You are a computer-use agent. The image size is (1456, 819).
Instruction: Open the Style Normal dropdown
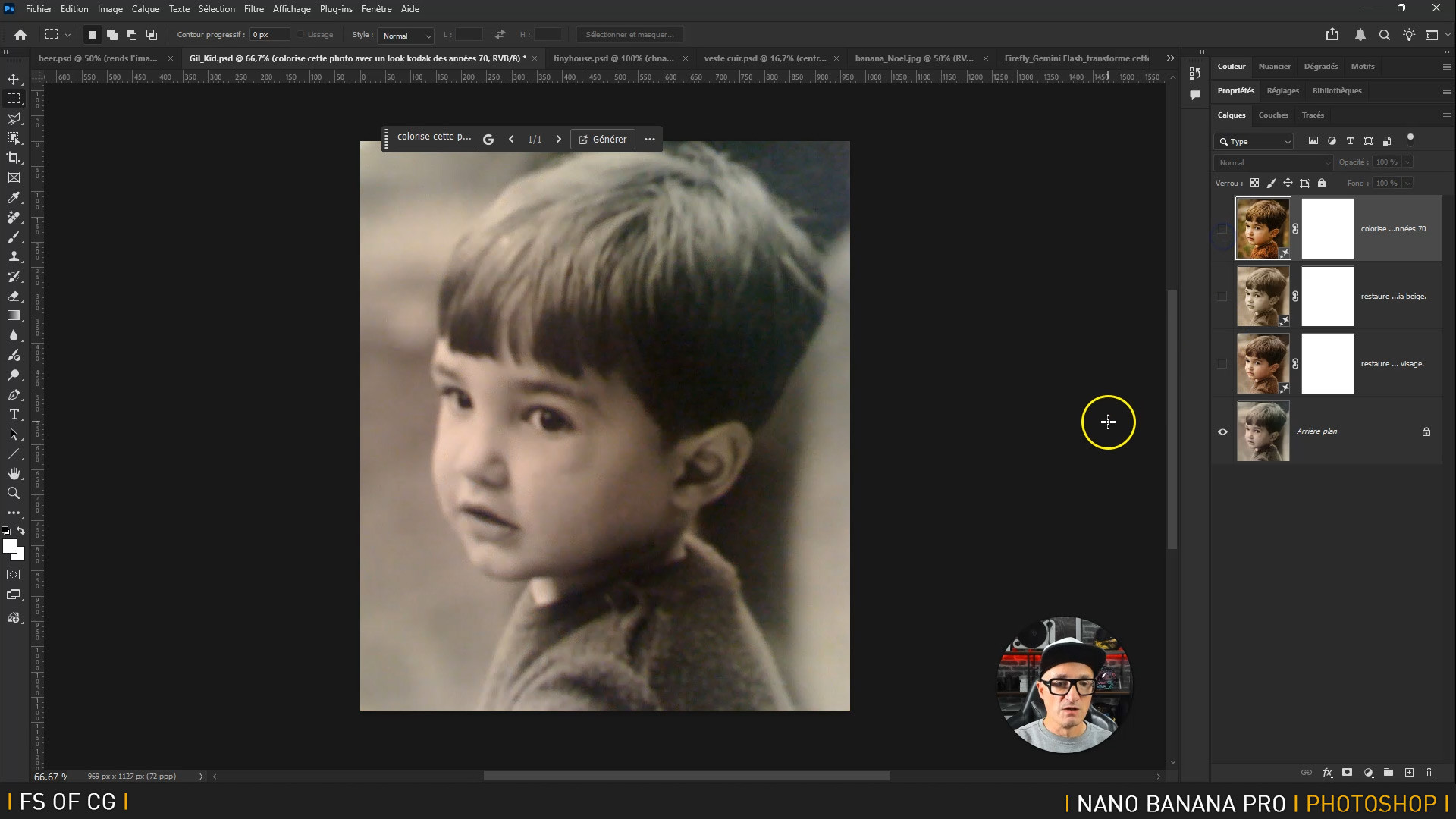(x=406, y=36)
